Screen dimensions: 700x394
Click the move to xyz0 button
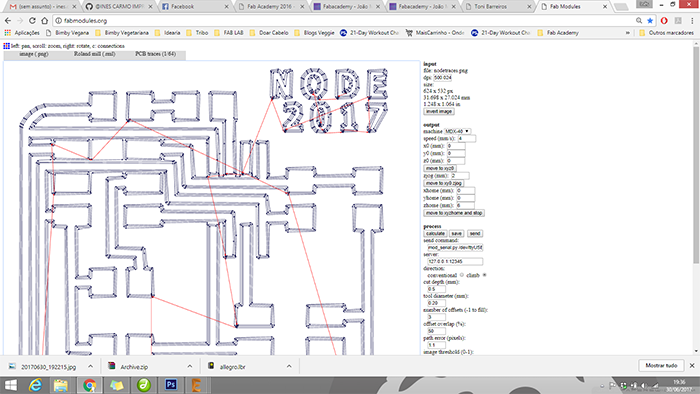[x=440, y=168]
